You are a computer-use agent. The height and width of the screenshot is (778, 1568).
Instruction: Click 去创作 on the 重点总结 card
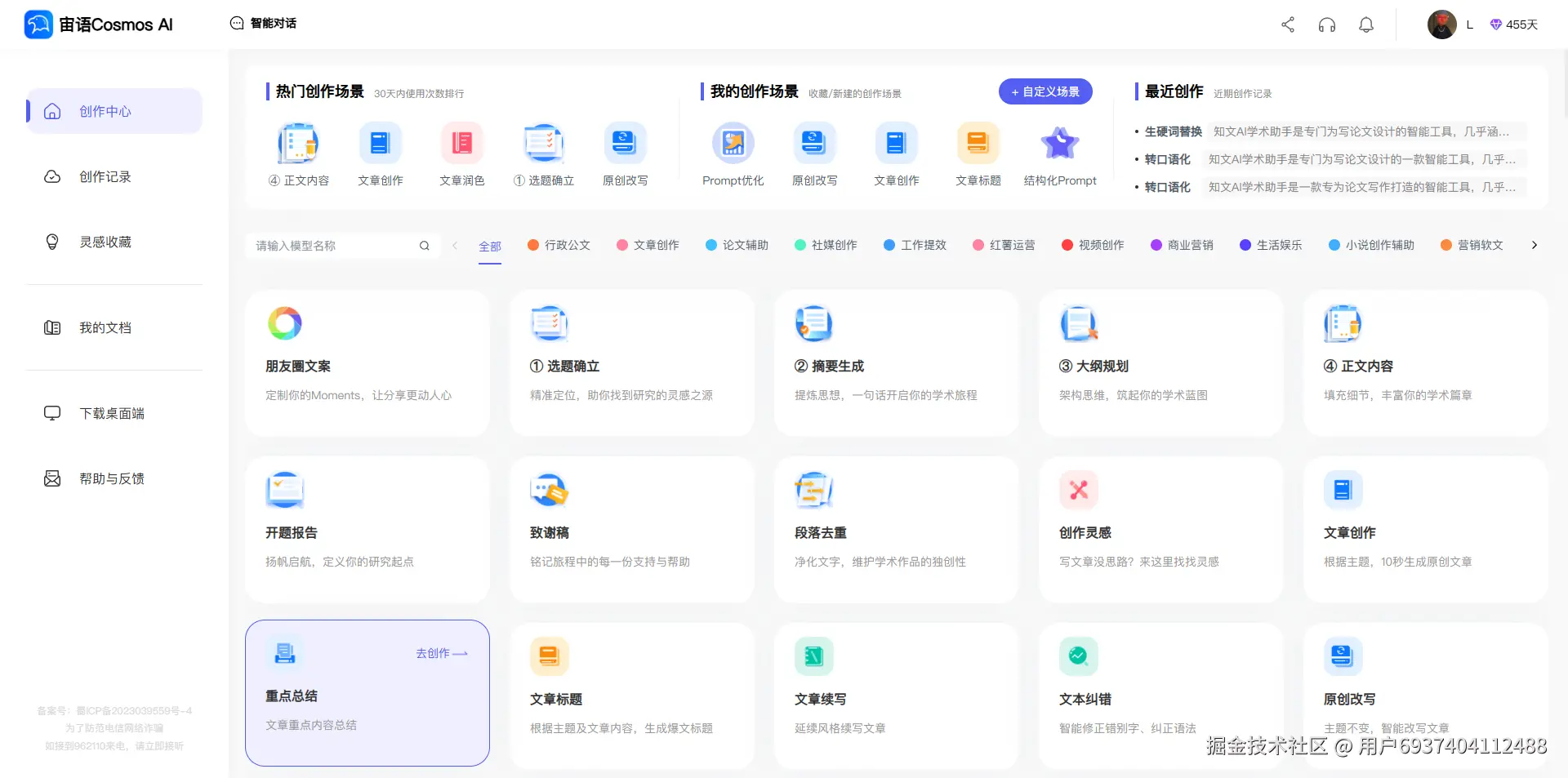pos(442,653)
